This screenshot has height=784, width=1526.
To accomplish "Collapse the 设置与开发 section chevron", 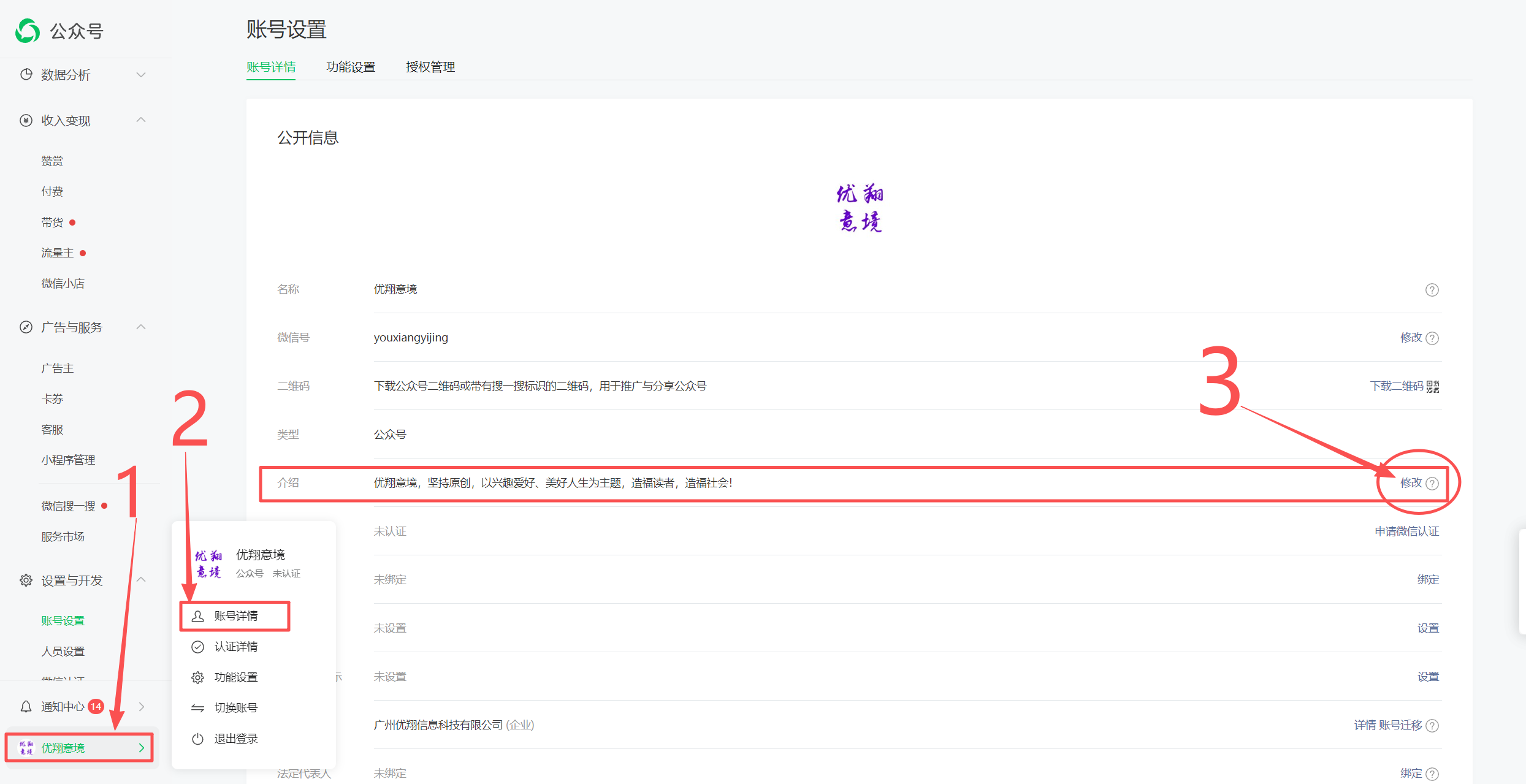I will tap(141, 580).
